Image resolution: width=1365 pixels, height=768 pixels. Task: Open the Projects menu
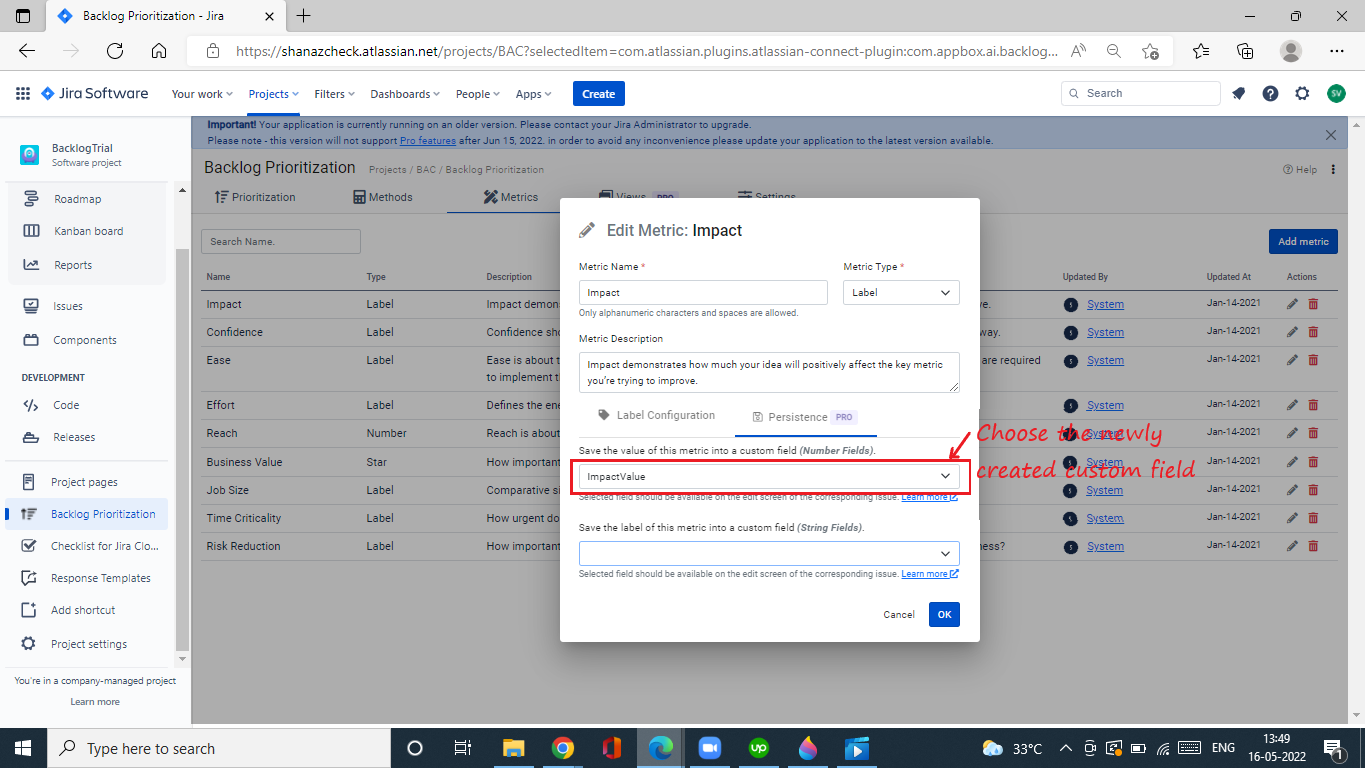(x=274, y=94)
